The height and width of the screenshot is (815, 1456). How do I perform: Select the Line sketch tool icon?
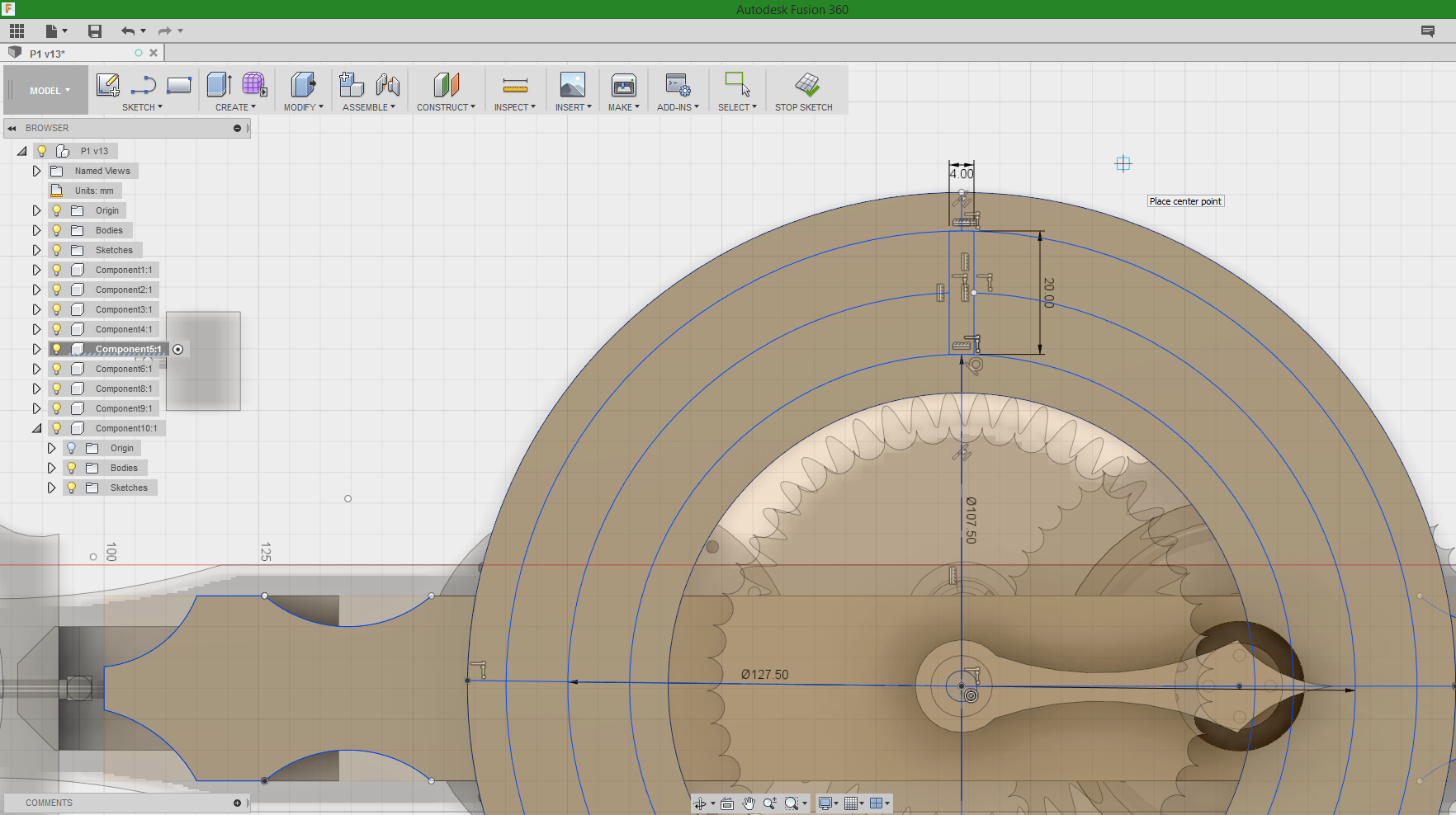(x=144, y=85)
